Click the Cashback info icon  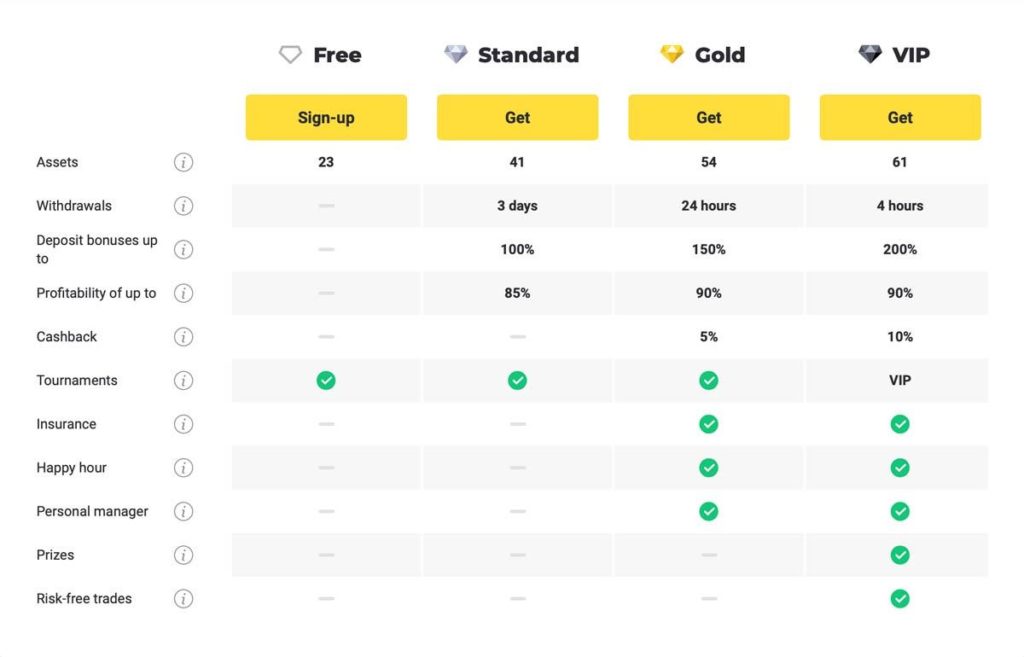184,337
